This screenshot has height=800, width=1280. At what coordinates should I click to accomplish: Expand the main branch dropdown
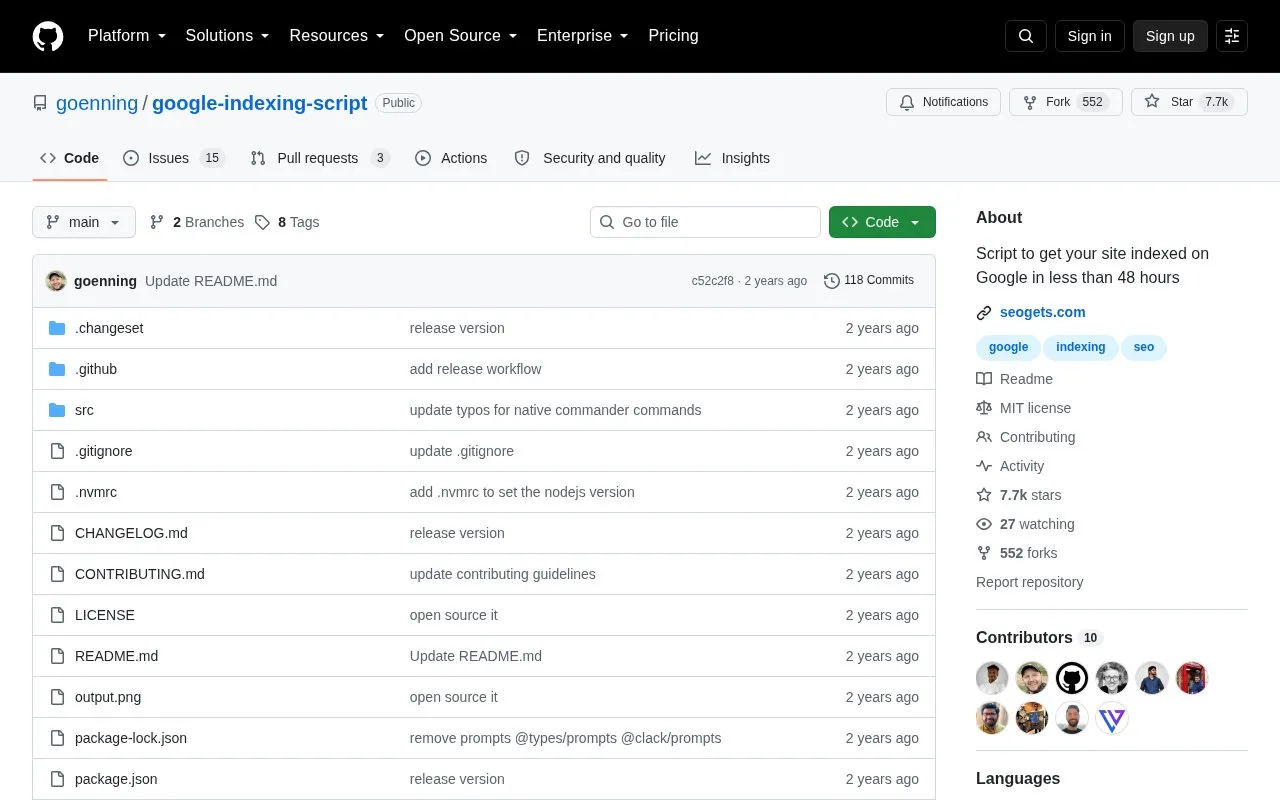tap(84, 222)
